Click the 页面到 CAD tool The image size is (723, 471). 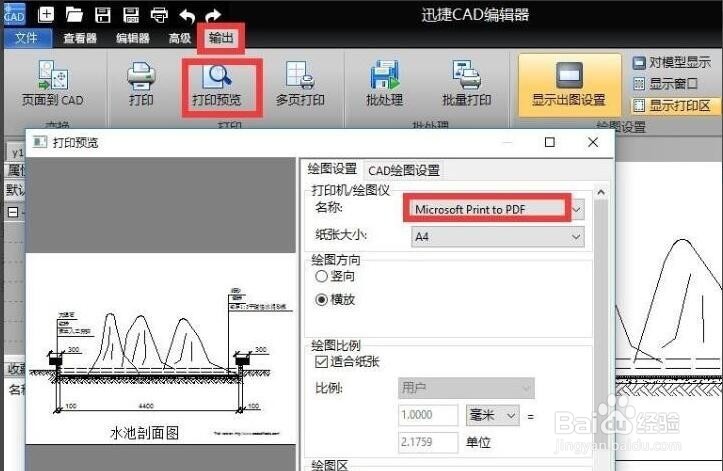coord(53,83)
